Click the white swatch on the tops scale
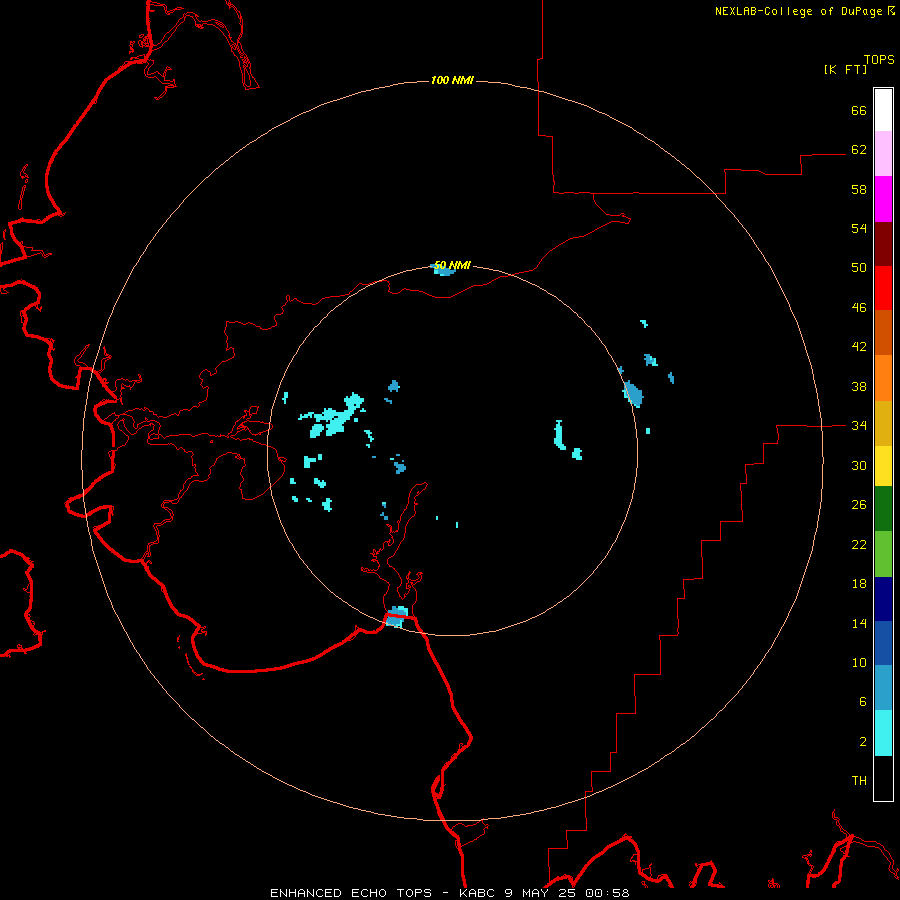900x900 pixels. point(883,110)
